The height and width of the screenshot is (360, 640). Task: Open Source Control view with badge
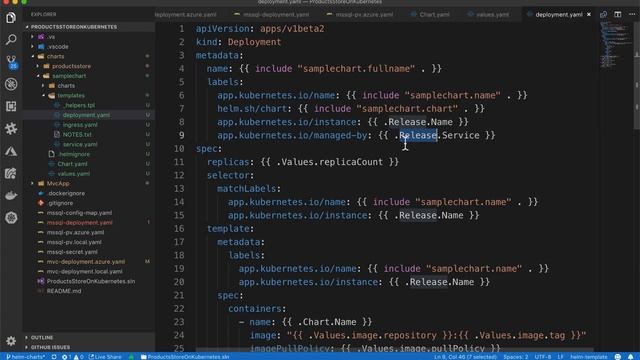11,62
